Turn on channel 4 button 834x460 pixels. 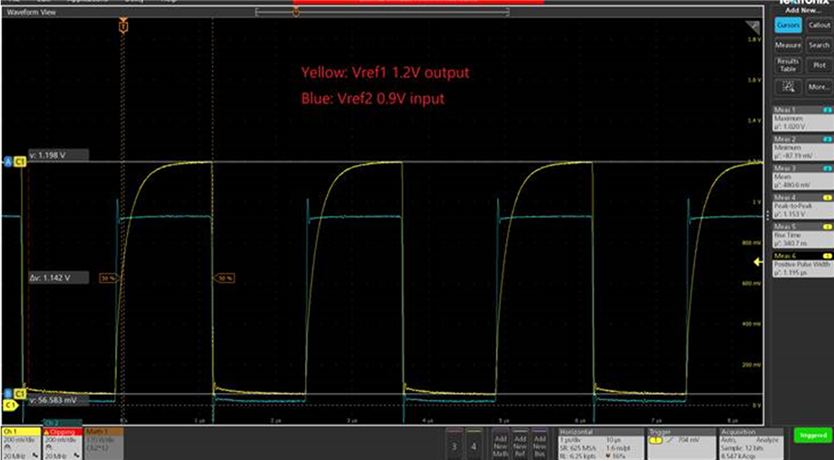pos(474,443)
